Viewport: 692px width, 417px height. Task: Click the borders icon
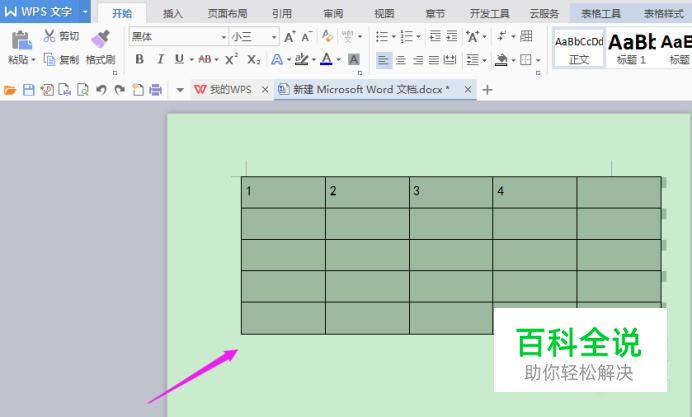[525, 60]
